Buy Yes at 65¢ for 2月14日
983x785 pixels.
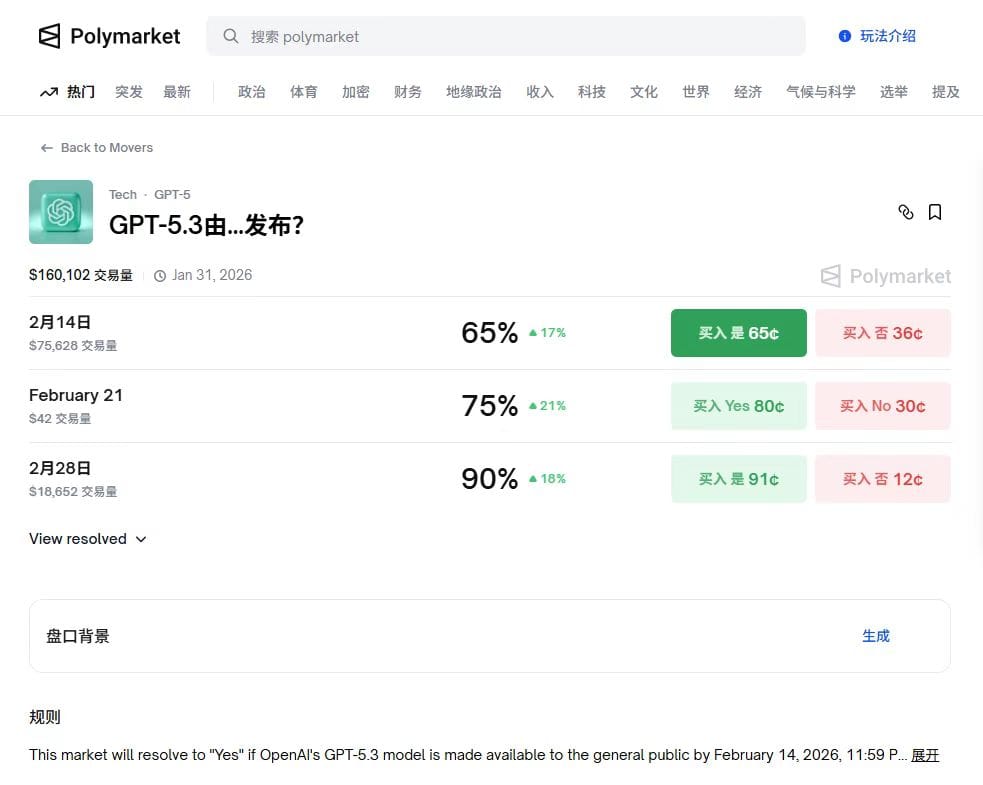(738, 333)
